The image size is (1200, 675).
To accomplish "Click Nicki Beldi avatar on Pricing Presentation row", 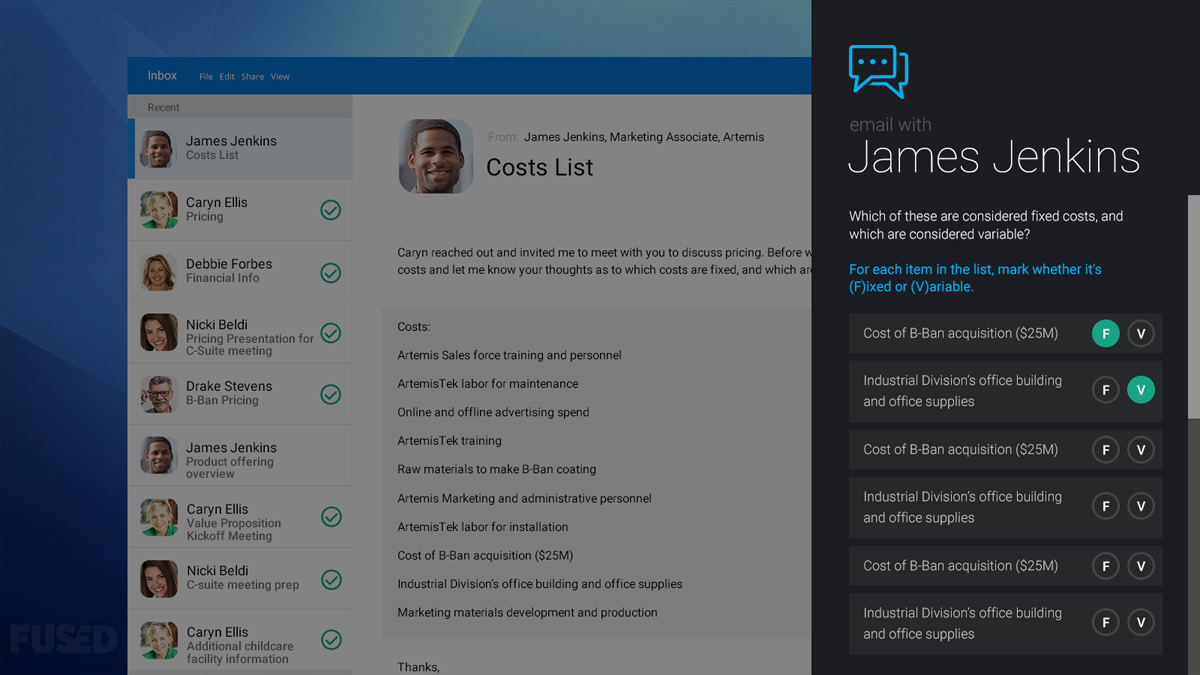I will [158, 333].
